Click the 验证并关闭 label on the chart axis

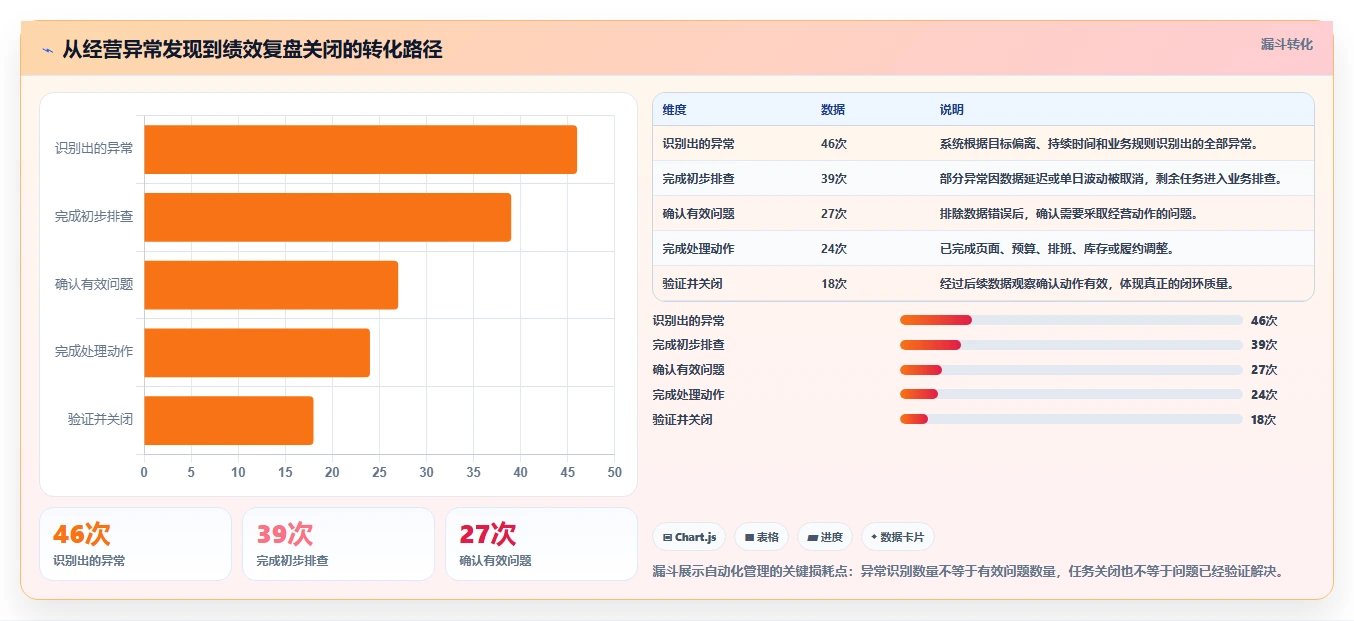(x=100, y=420)
